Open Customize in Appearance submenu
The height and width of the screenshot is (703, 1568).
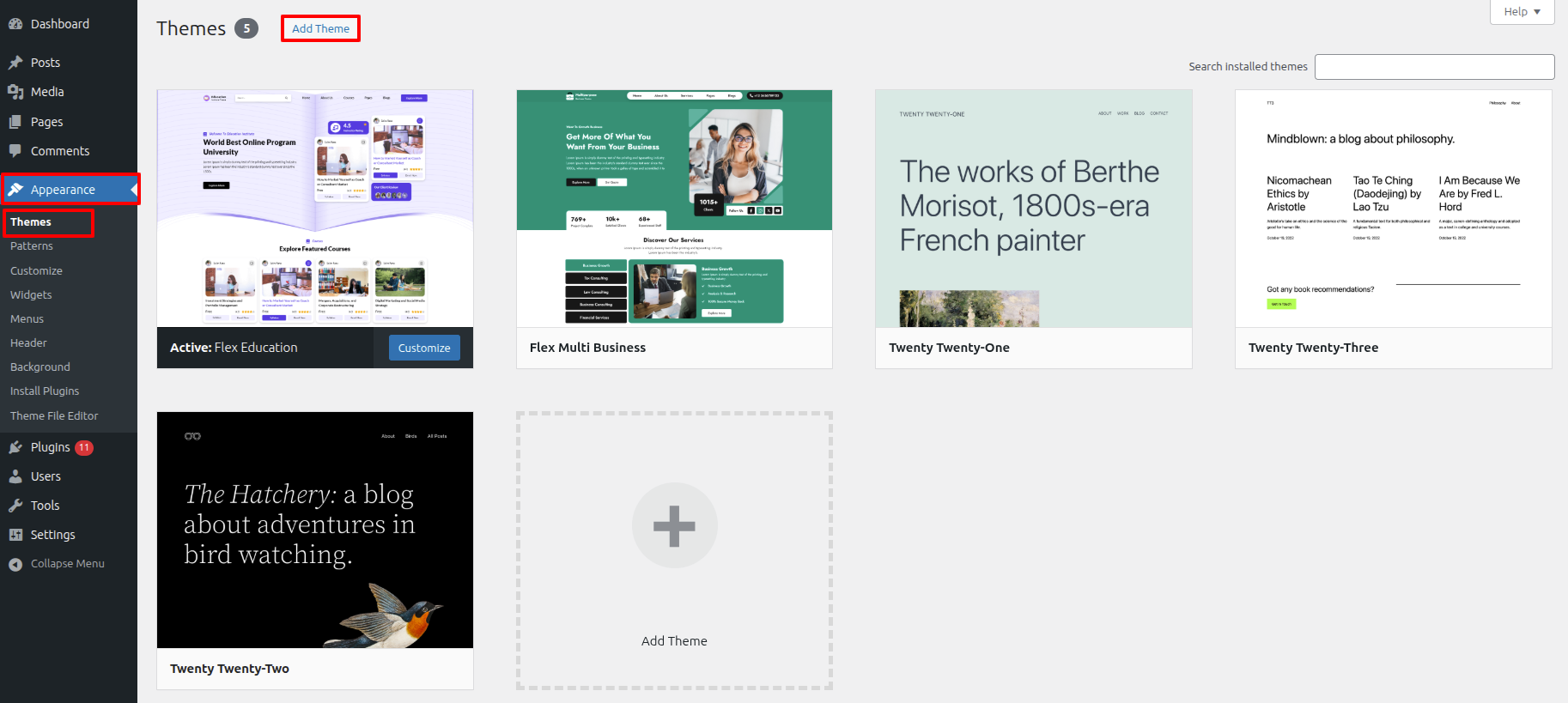(36, 270)
